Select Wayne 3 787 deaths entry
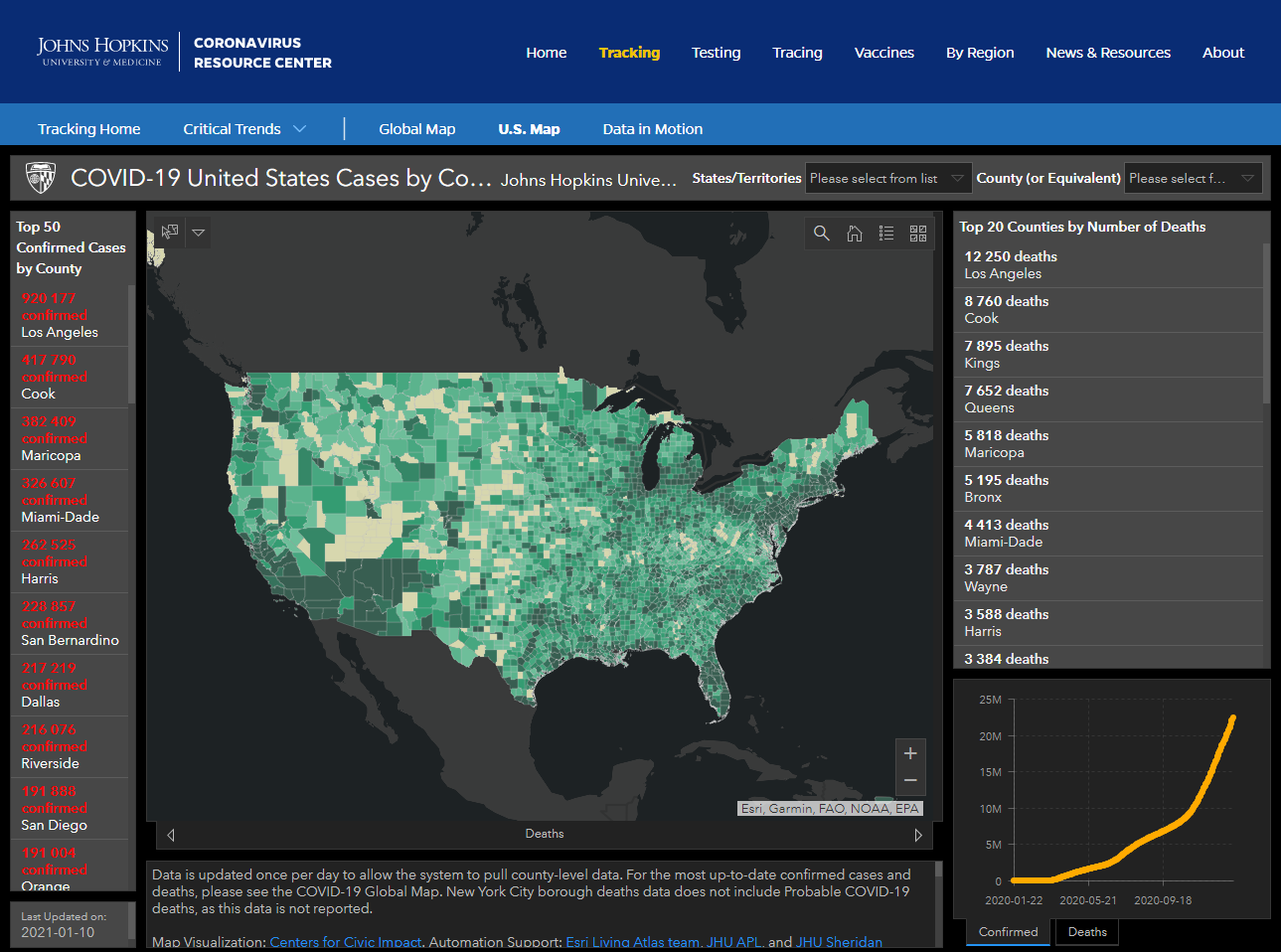The height and width of the screenshot is (952, 1281). (x=1109, y=578)
